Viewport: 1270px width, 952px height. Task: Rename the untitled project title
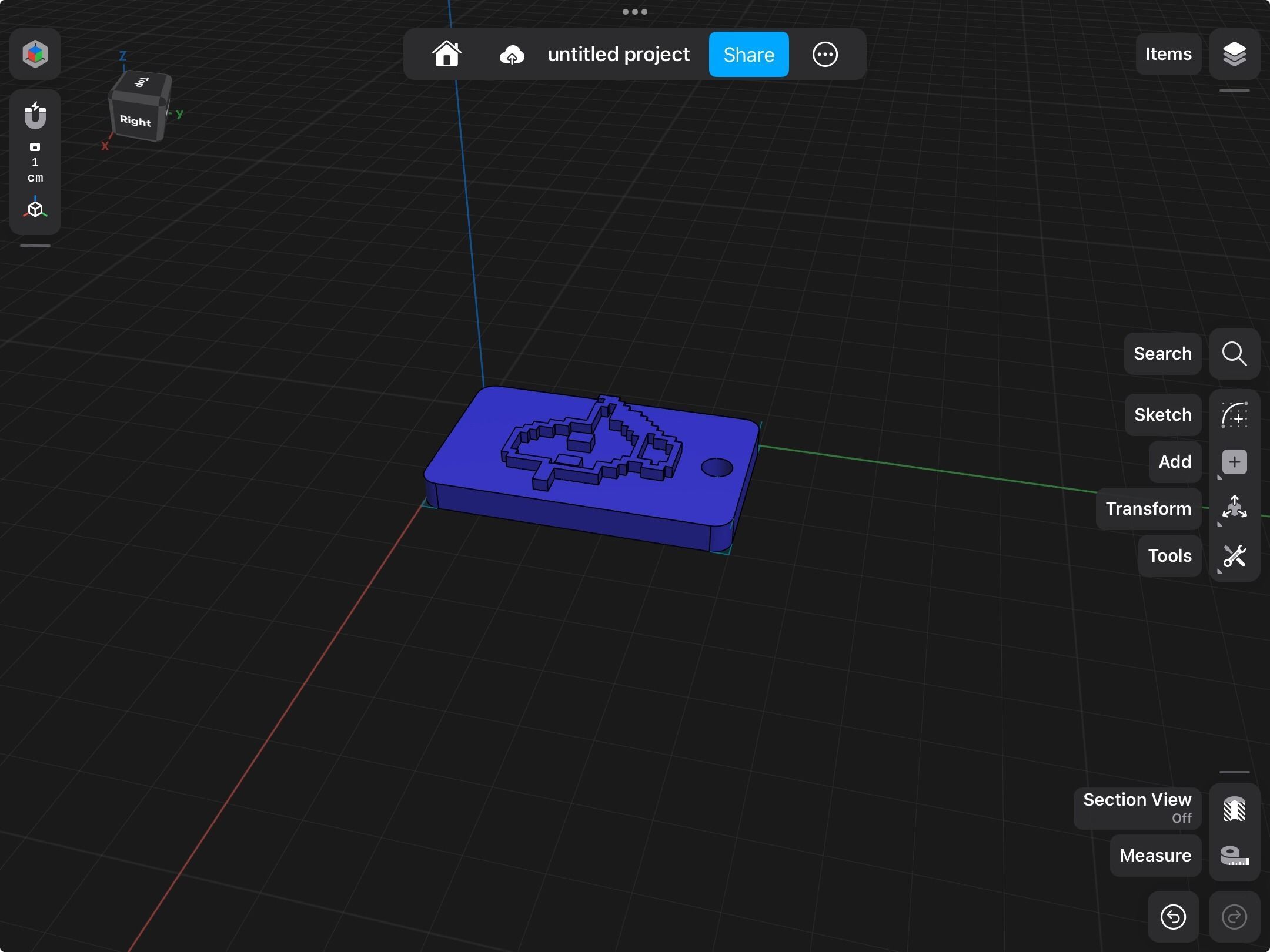click(619, 54)
